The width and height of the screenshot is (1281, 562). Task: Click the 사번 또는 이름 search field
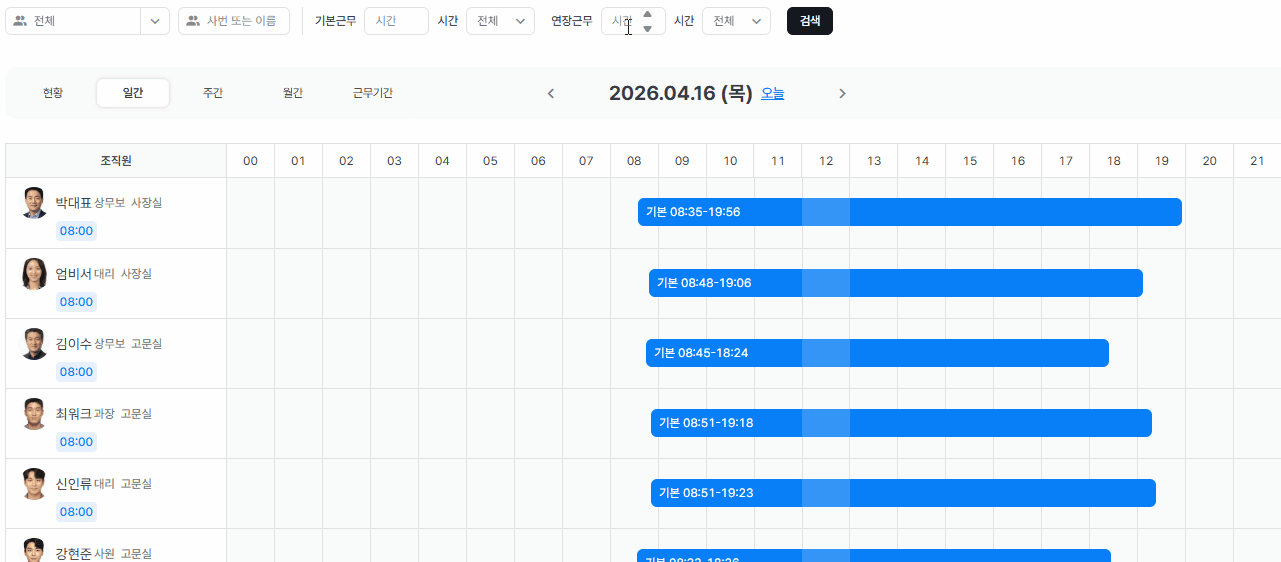[234, 21]
